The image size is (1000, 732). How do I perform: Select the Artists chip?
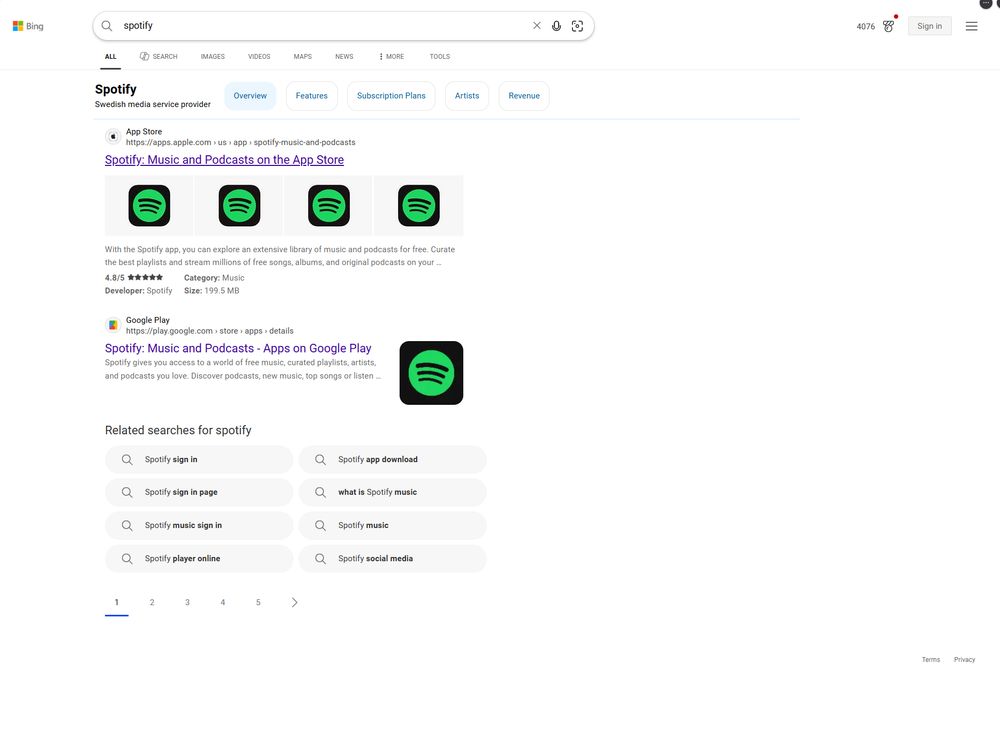tap(466, 95)
